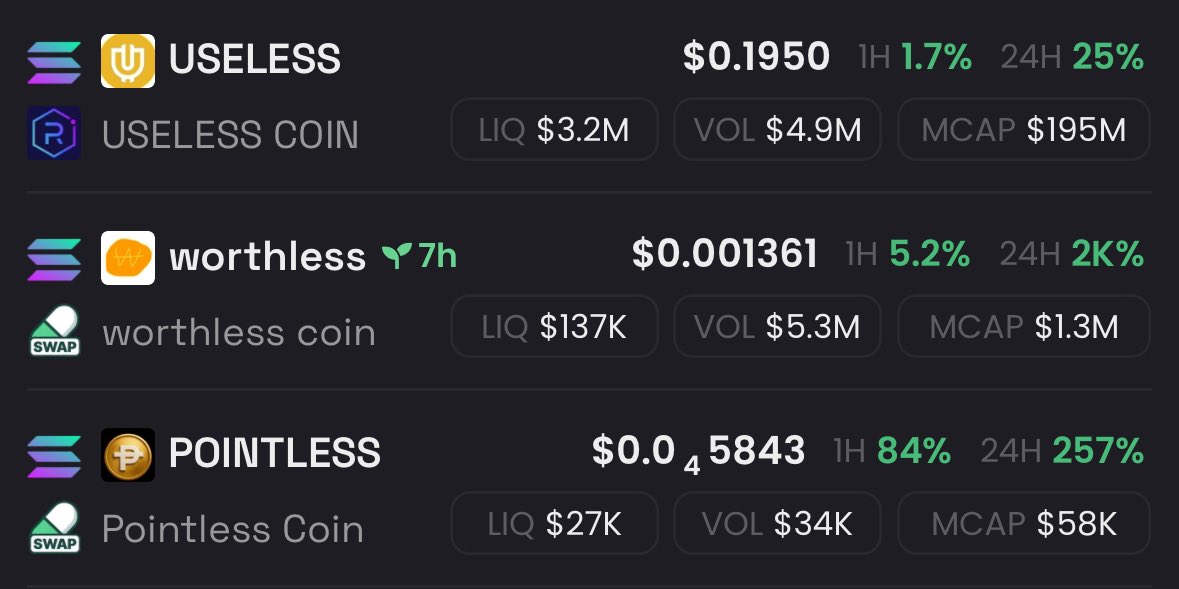This screenshot has width=1179, height=589.
Task: Click the MCAP $58K pill for POINTLESS
Action: pyautogui.click(x=1023, y=524)
